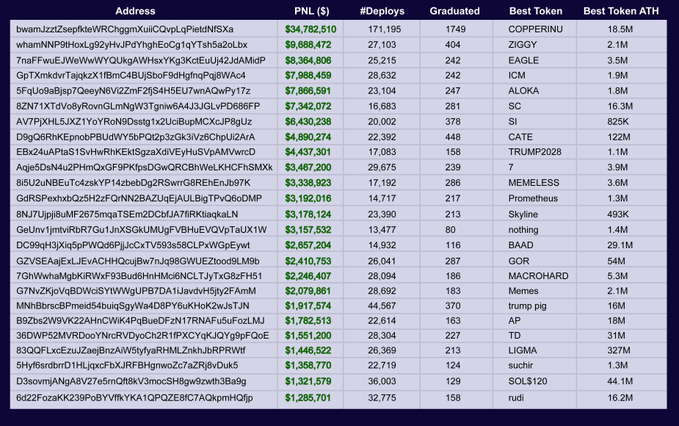Click the MACROHARD token name
Image resolution: width=679 pixels, height=426 pixels.
pos(538,276)
